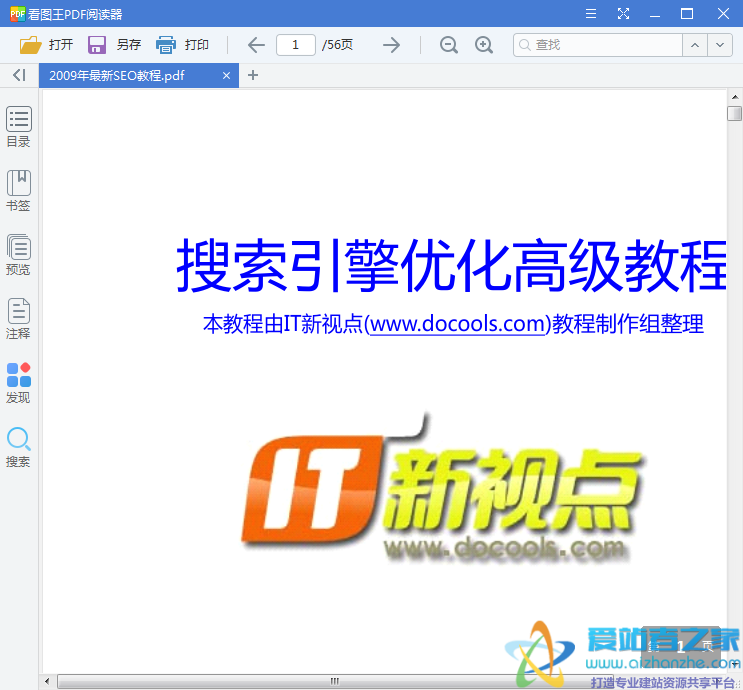This screenshot has height=690, width=743.
Task: Toggle fullscreen mode in title bar
Action: pyautogui.click(x=624, y=14)
